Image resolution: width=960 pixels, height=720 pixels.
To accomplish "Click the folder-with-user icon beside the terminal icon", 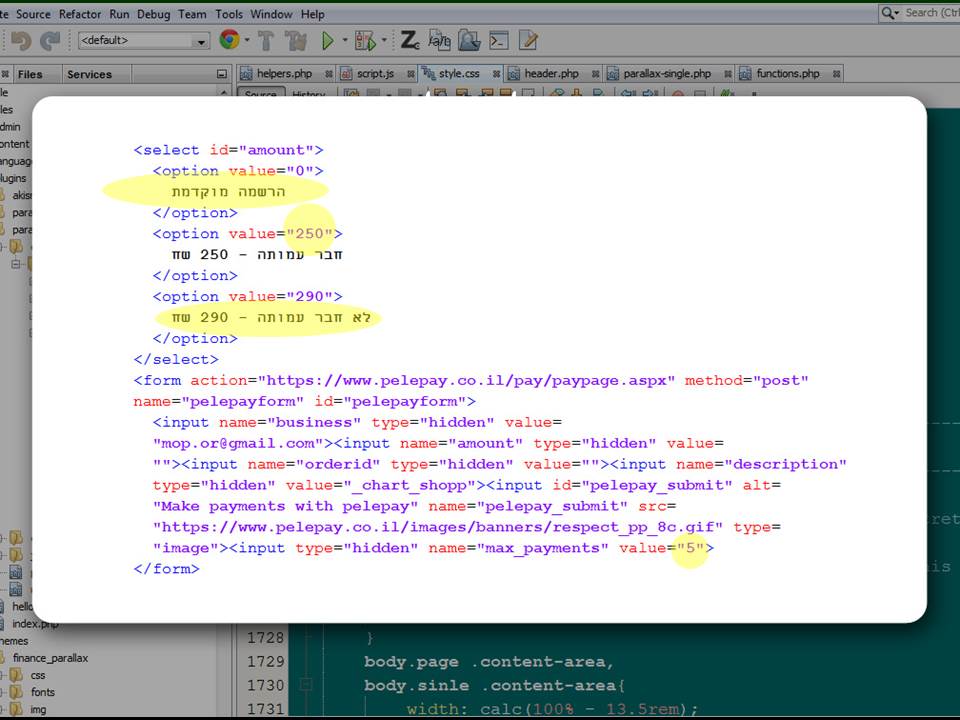I will coord(469,40).
